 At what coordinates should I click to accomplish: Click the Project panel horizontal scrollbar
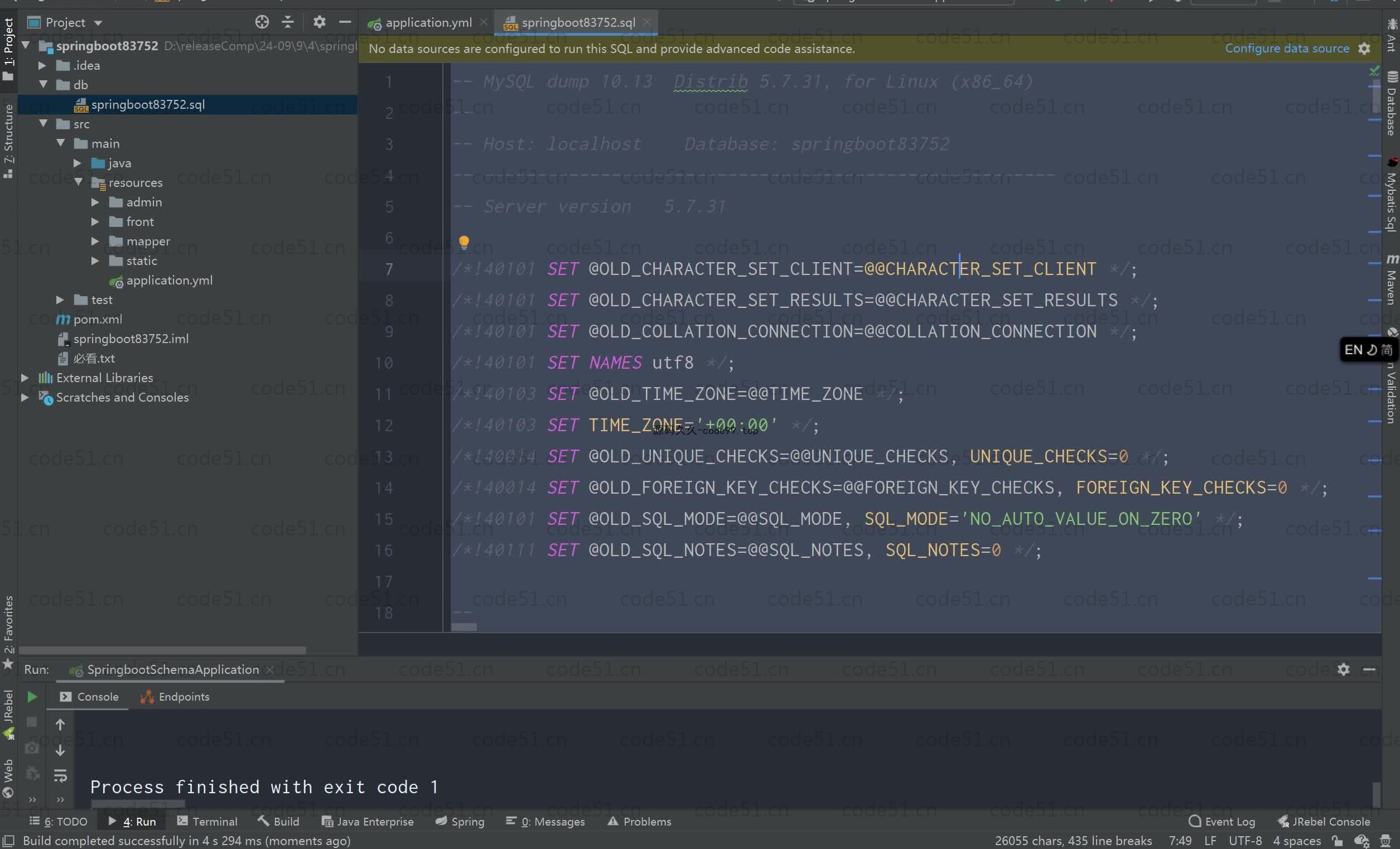click(x=162, y=650)
